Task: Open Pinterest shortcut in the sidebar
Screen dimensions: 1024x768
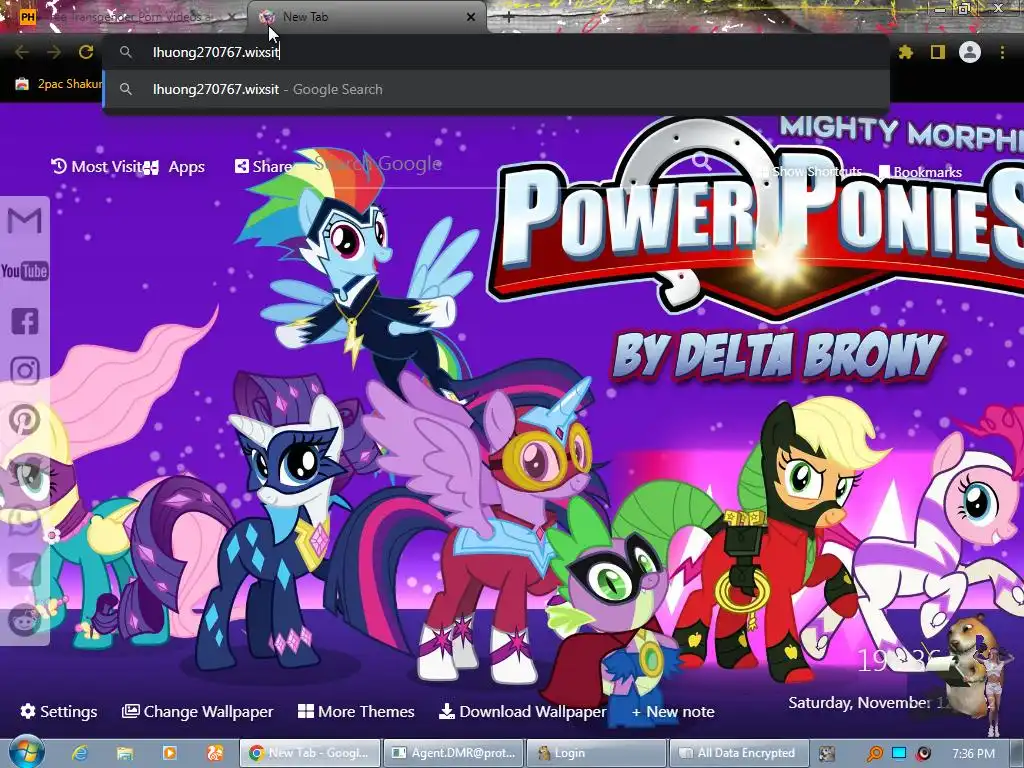Action: coord(24,420)
